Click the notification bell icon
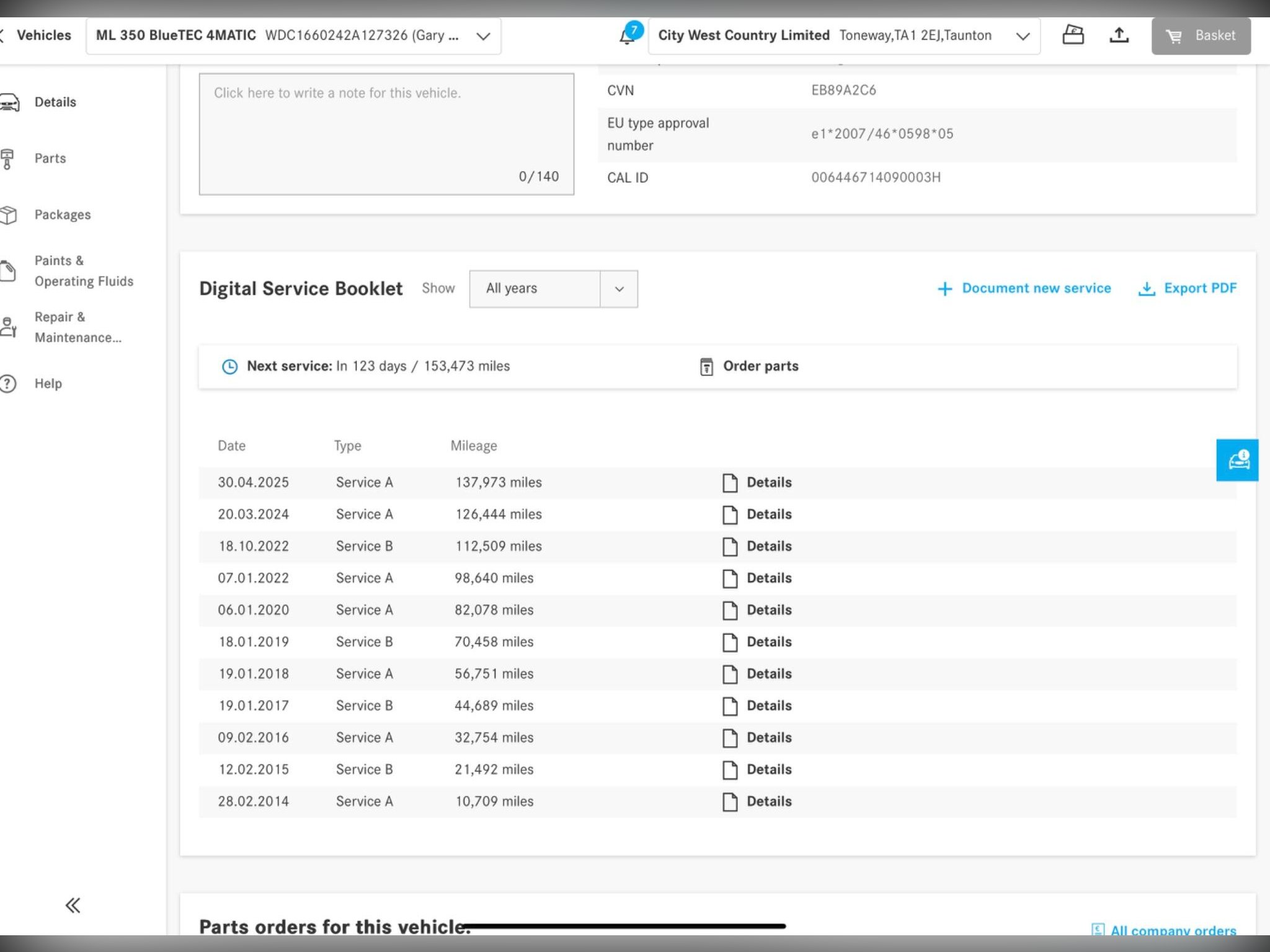 point(628,36)
